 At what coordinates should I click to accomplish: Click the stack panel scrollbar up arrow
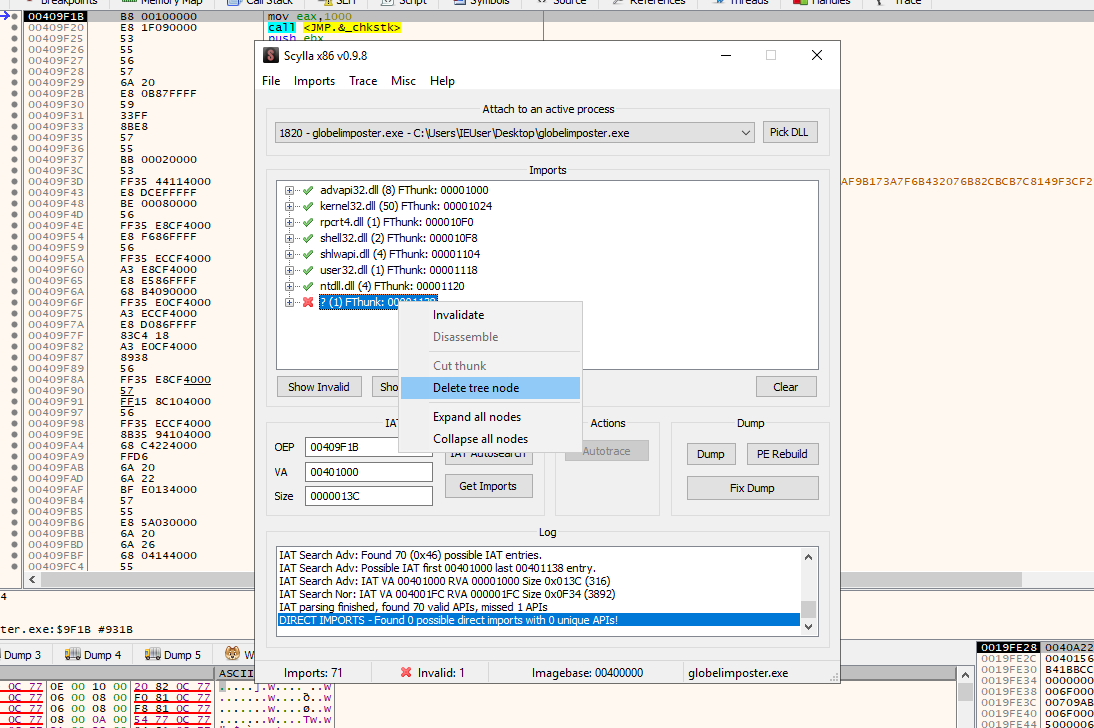pos(965,675)
